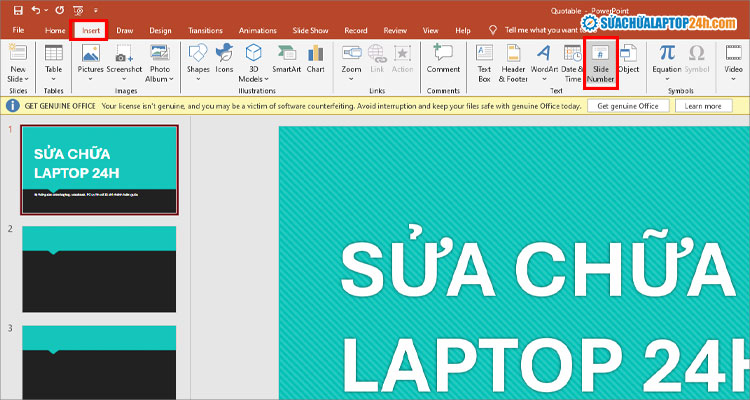Image resolution: width=750 pixels, height=400 pixels.
Task: Insert a Chart
Action: click(316, 58)
